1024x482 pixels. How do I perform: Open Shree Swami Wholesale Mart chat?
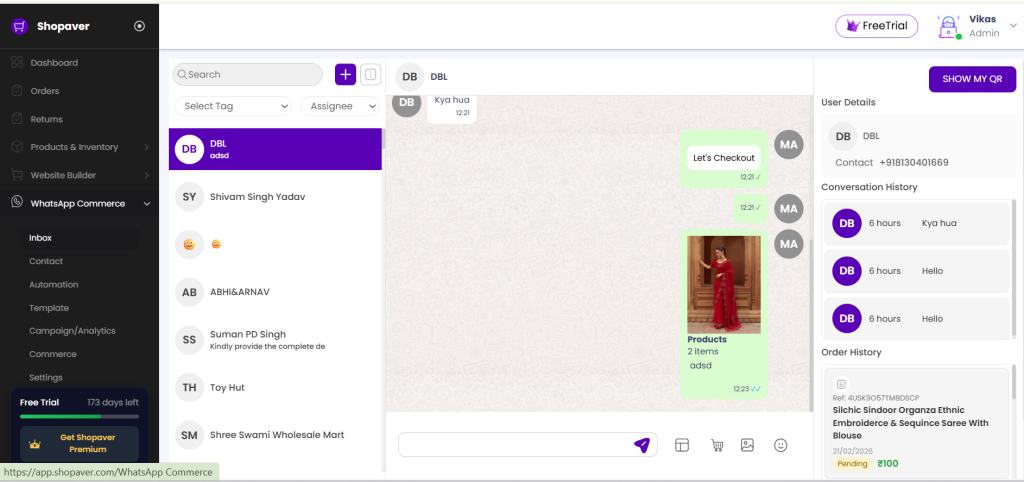(275, 435)
